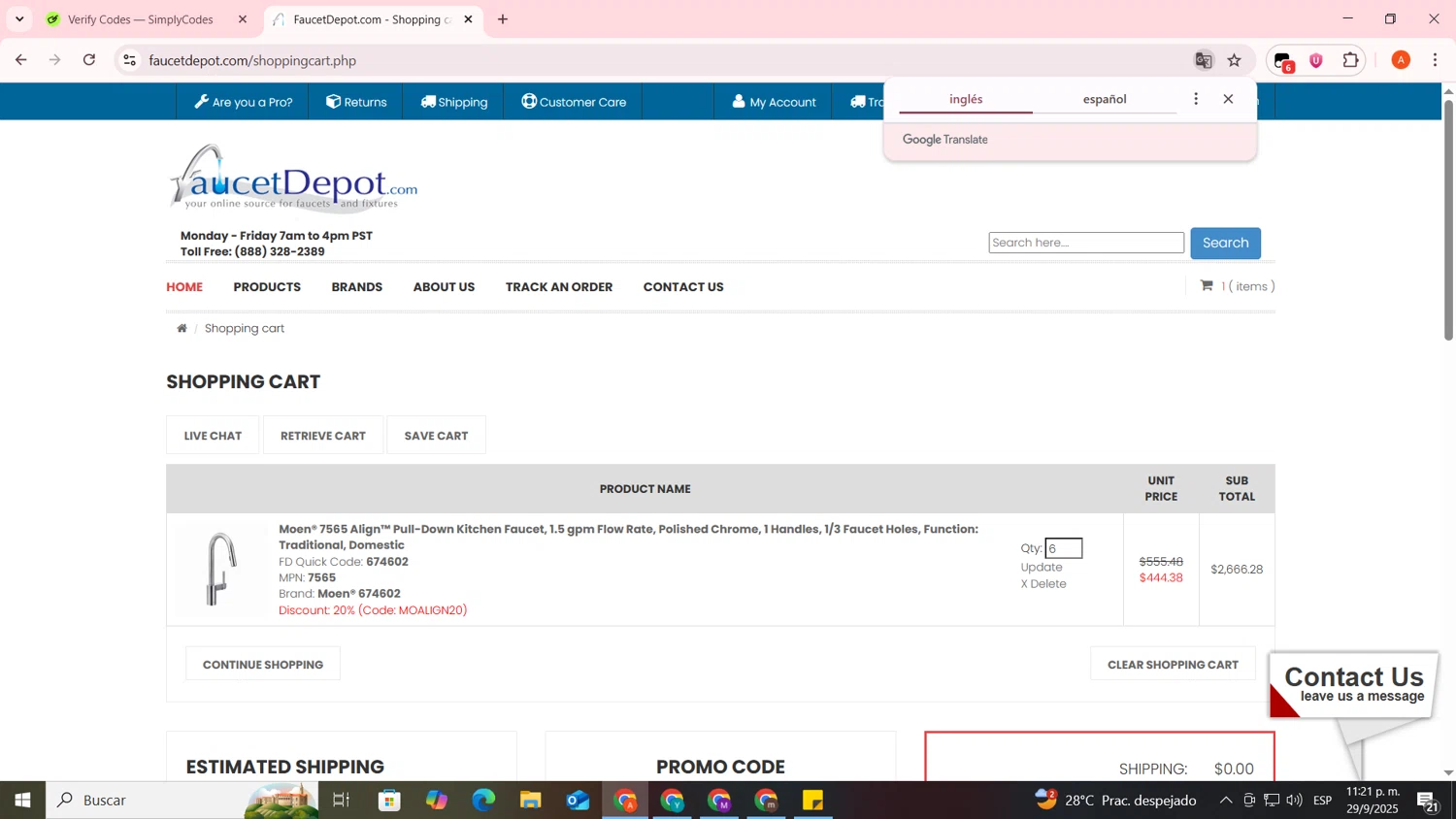Open the volume speaker tray icon
The height and width of the screenshot is (819, 1456).
(x=1295, y=801)
